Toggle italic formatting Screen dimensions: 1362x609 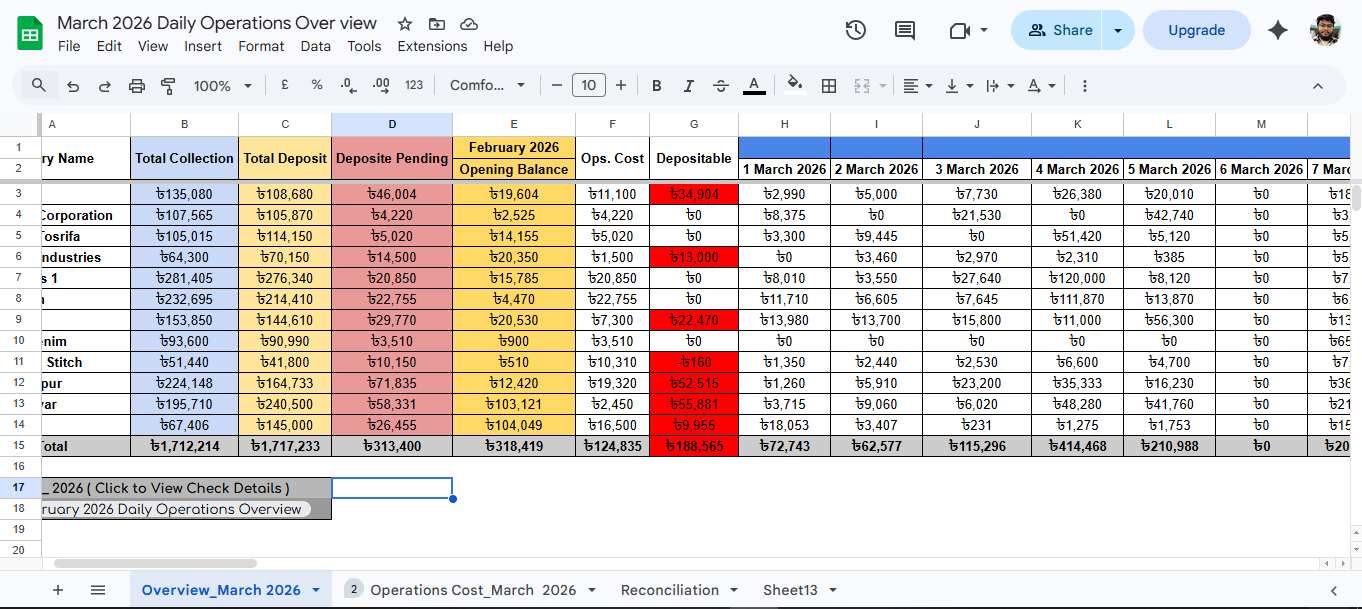click(689, 86)
